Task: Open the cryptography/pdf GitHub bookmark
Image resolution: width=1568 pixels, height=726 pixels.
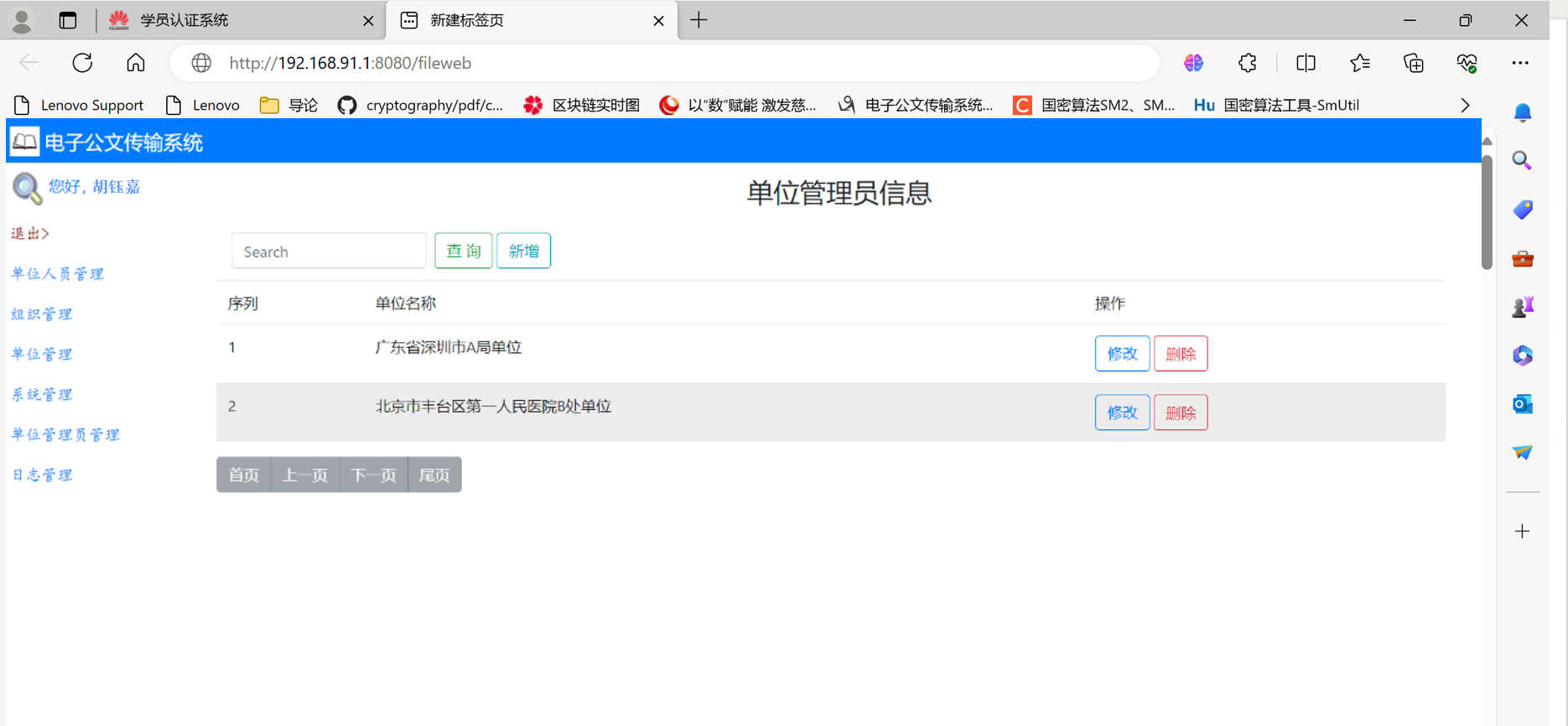Action: (420, 105)
